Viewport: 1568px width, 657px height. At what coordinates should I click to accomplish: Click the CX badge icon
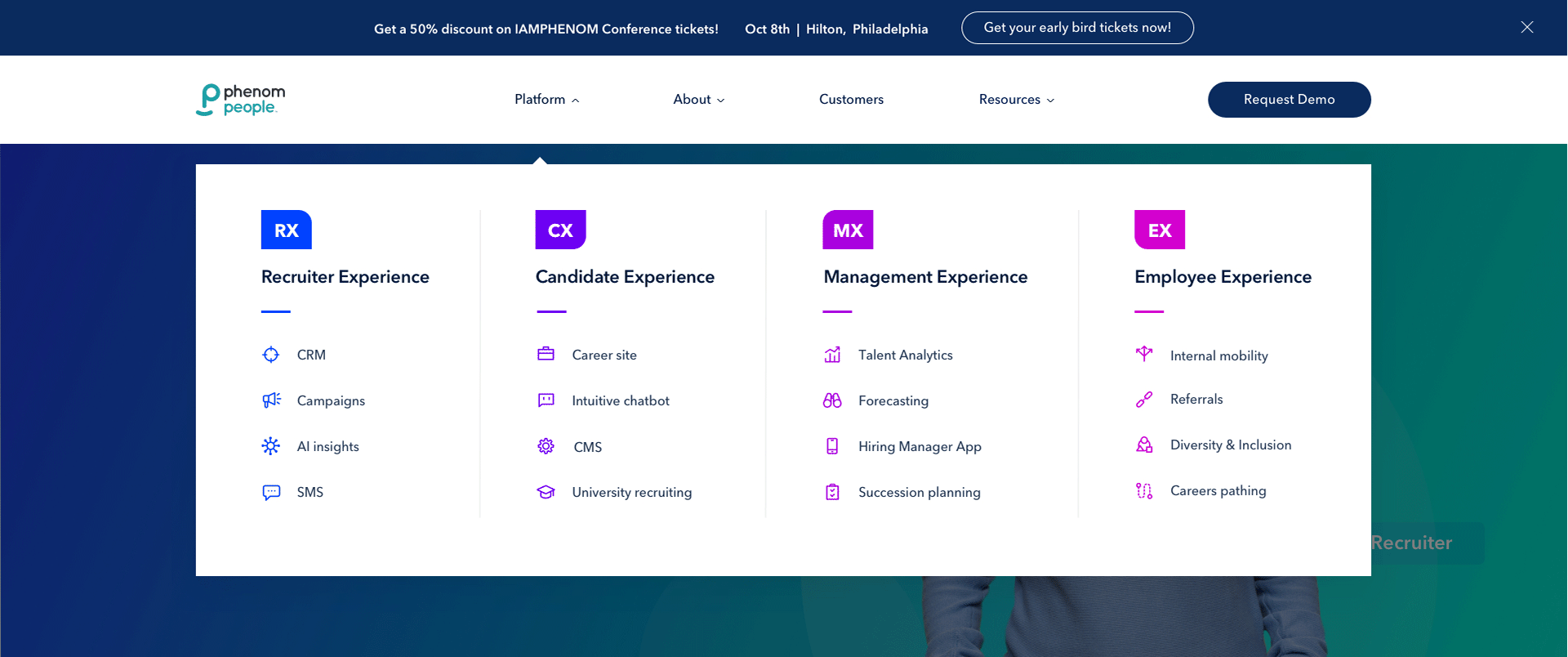561,230
